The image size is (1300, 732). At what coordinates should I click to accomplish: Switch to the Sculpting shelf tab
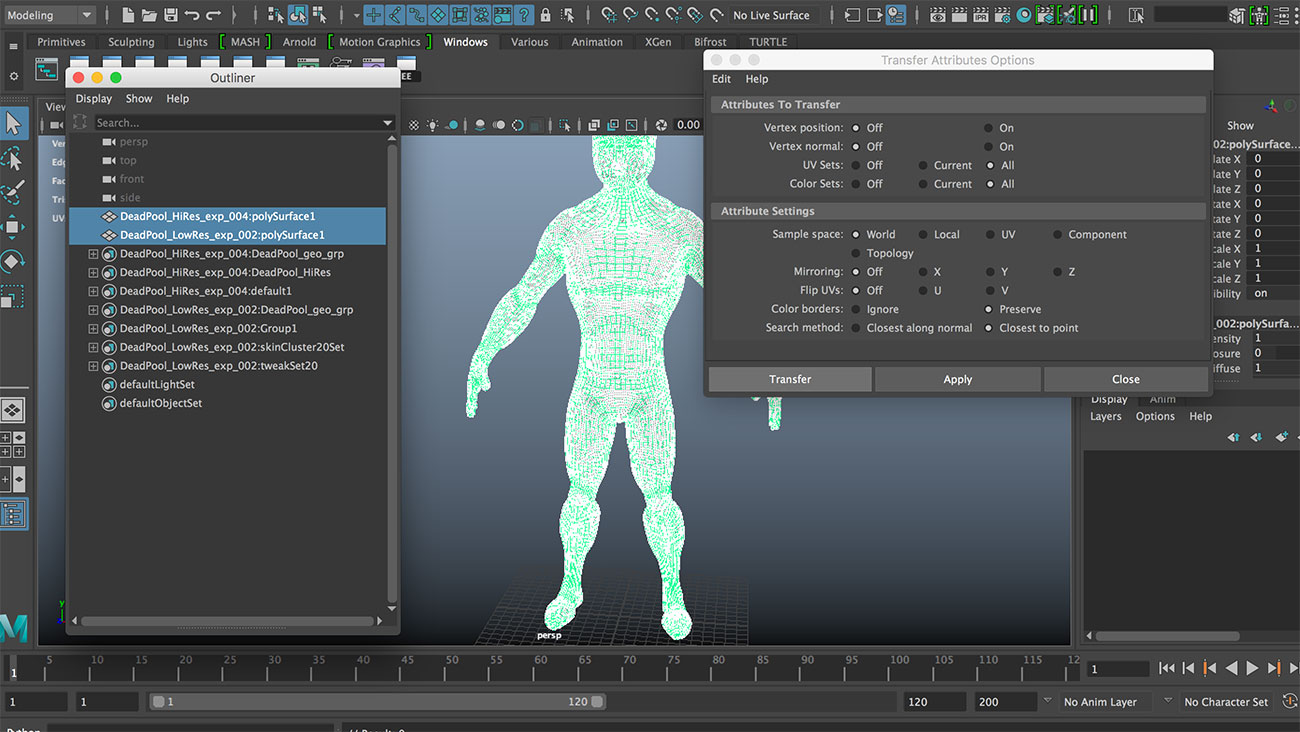click(131, 42)
